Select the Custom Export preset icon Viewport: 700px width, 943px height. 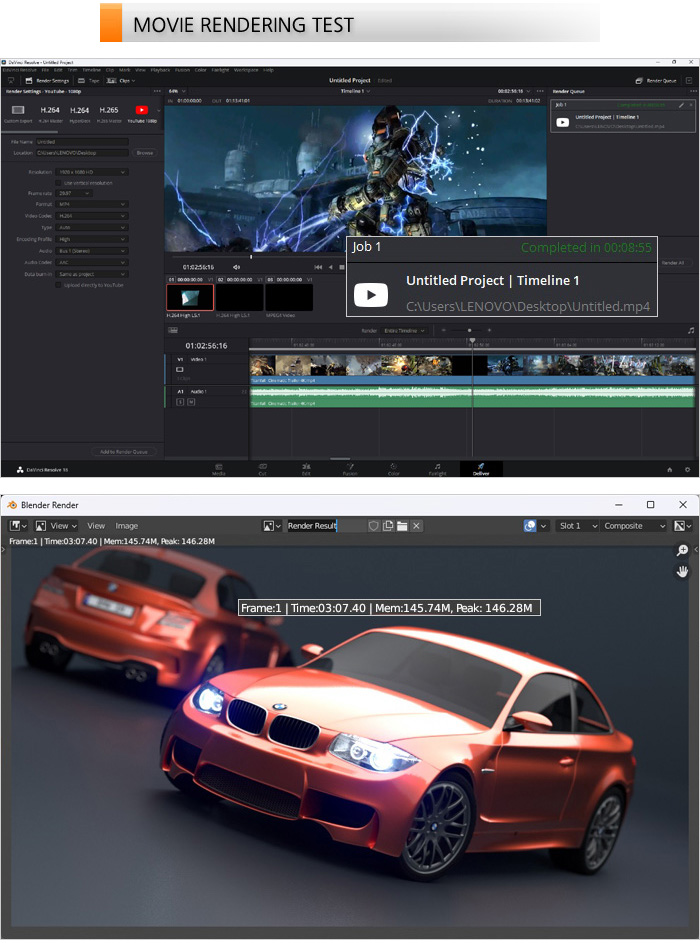[18, 110]
